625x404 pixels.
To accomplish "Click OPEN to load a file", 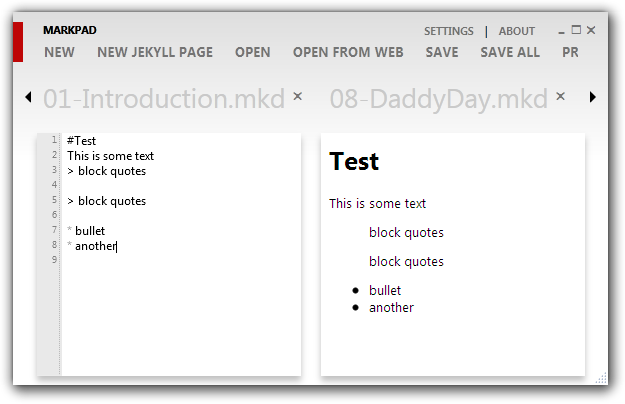I will point(252,52).
